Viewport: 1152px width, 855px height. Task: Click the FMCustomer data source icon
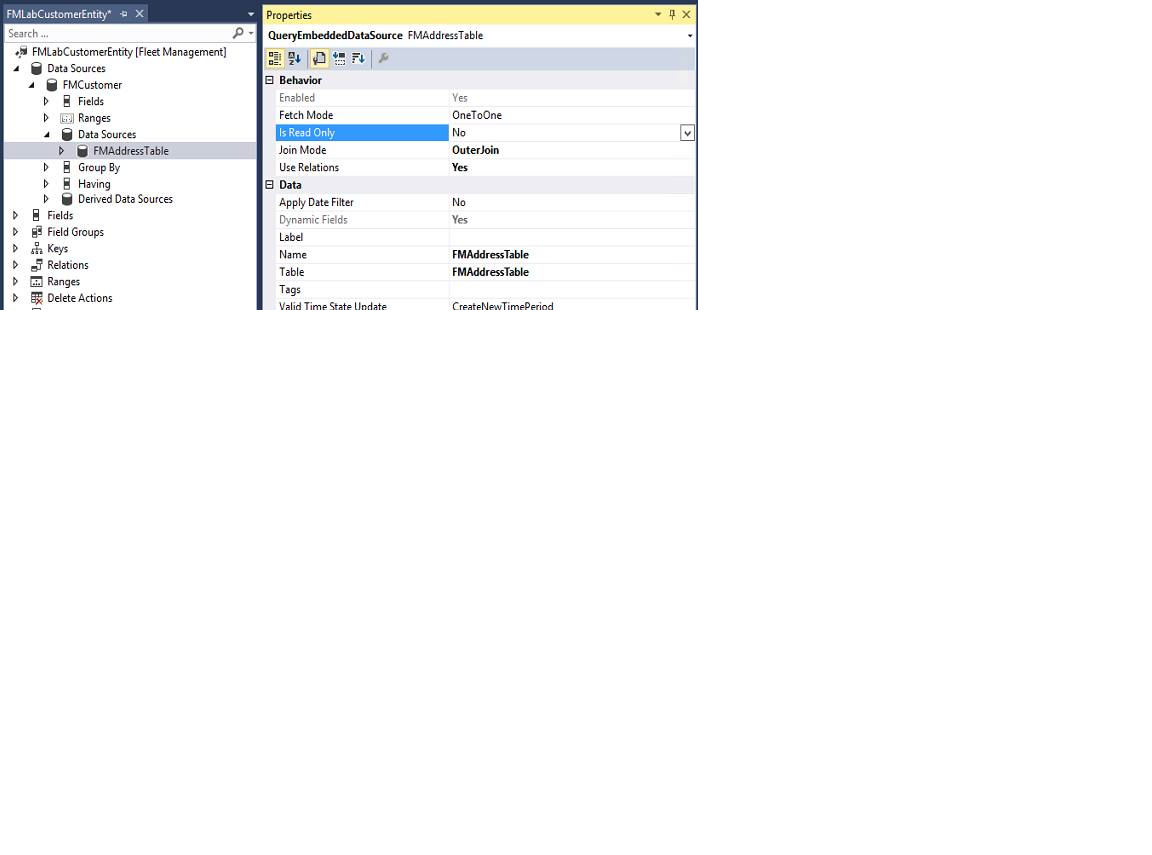click(x=51, y=84)
